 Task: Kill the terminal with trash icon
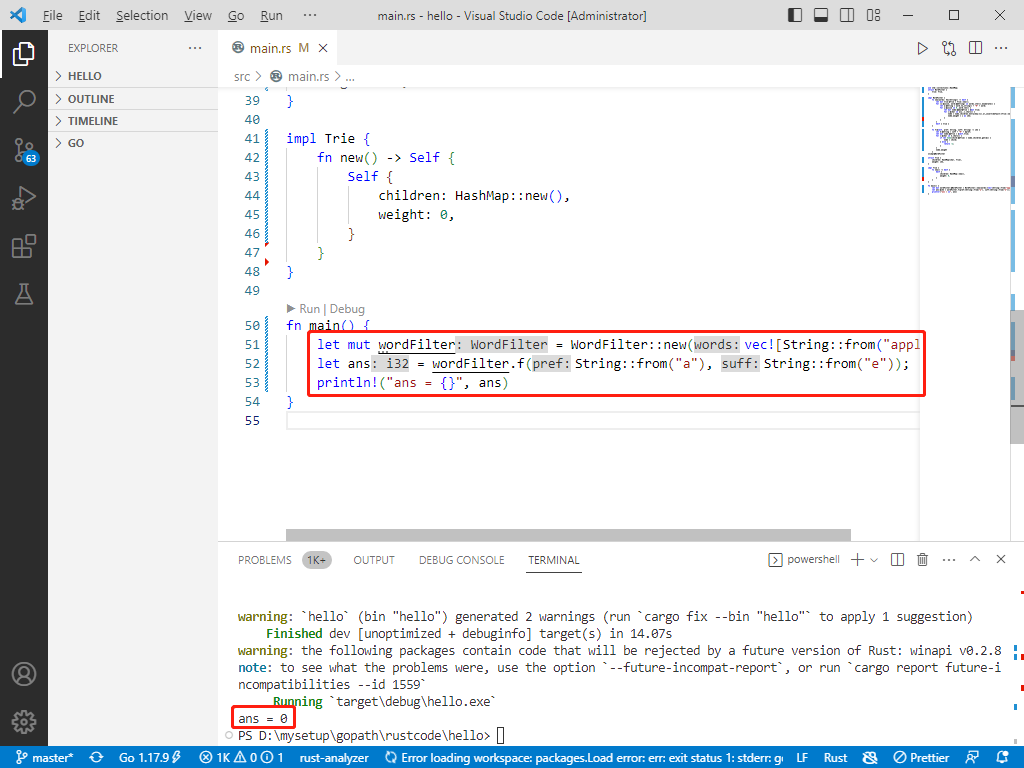[x=922, y=560]
